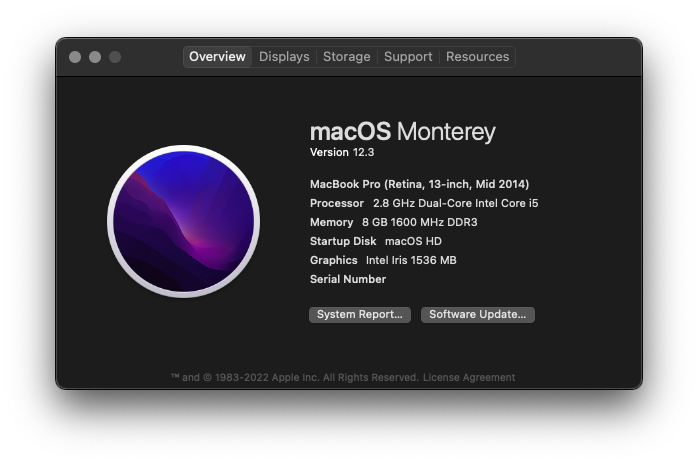Open the Support tab
698x463 pixels.
(x=408, y=57)
